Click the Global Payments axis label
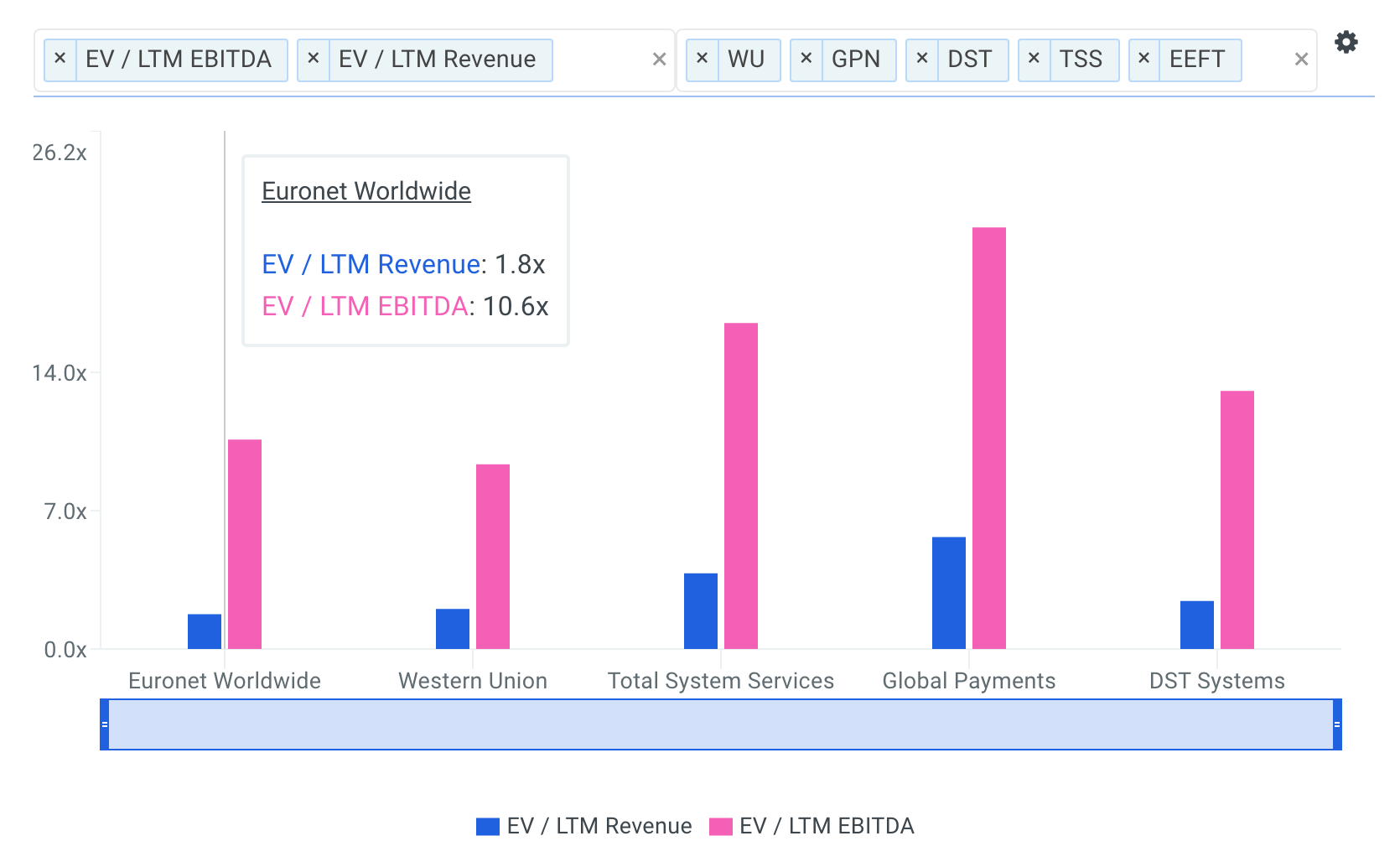Screen dimensions: 1400x867 click(x=969, y=681)
